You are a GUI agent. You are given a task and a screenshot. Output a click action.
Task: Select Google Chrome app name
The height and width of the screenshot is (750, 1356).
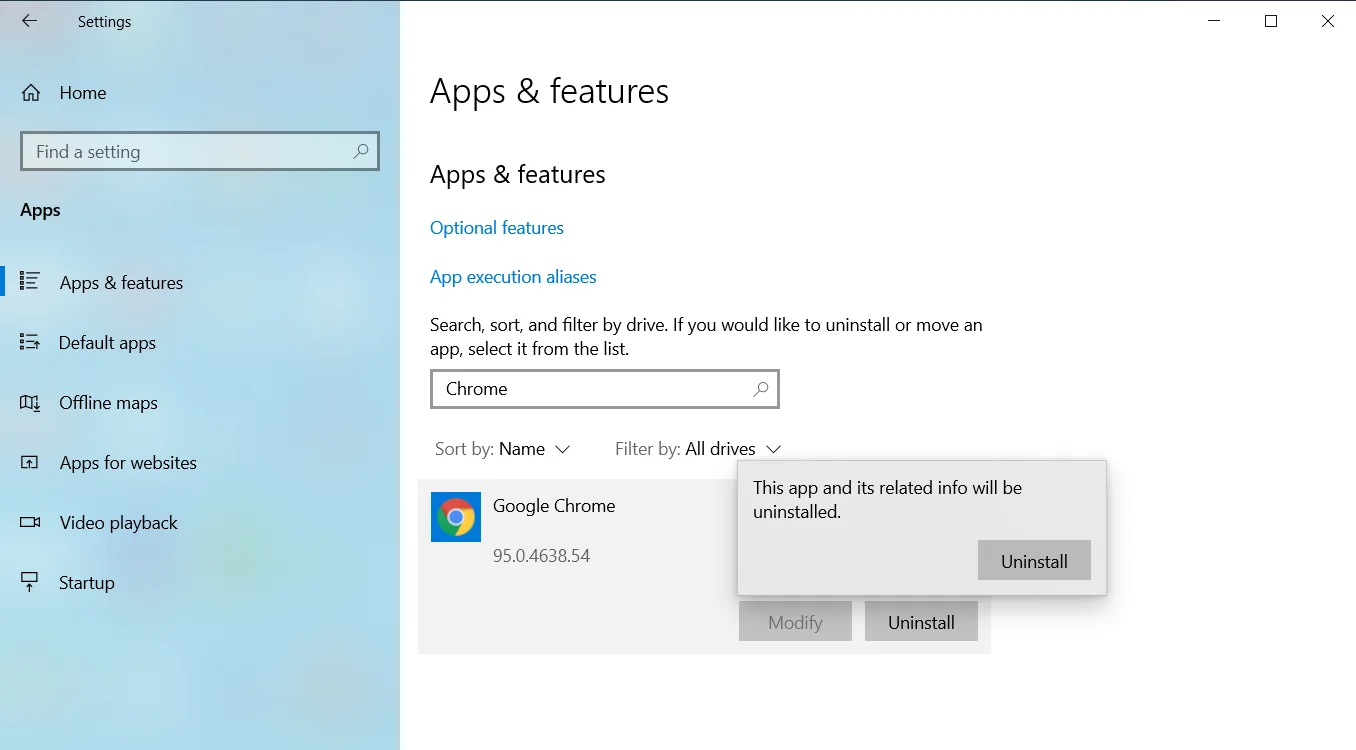pyautogui.click(x=554, y=506)
